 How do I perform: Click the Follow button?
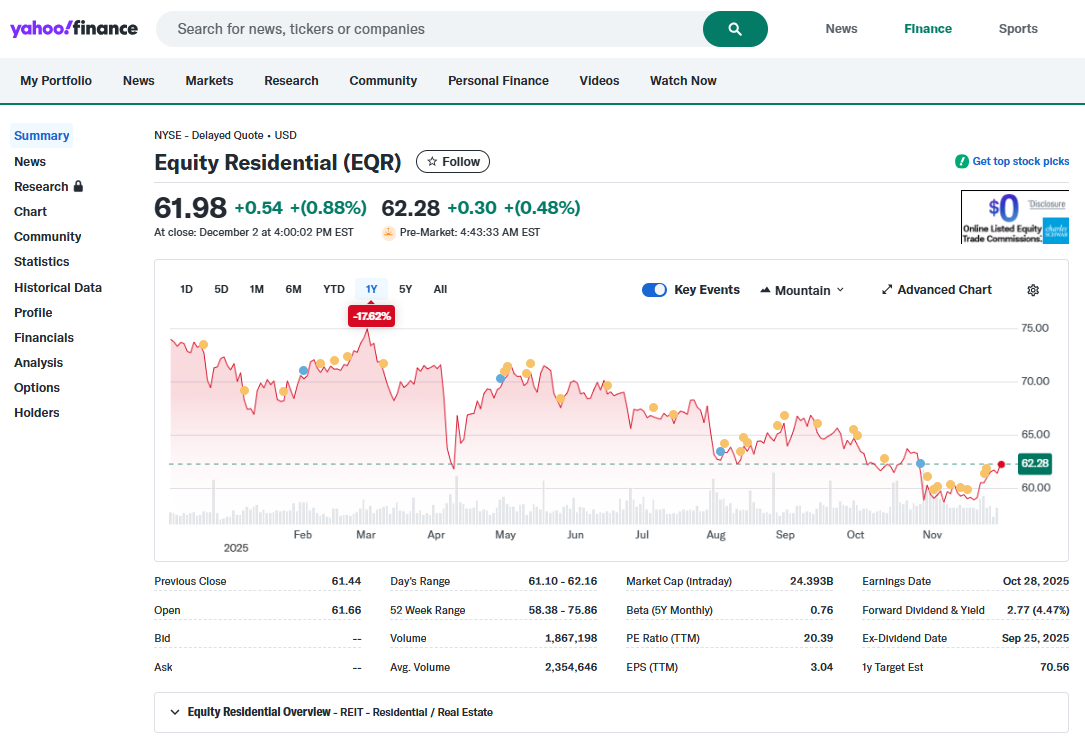click(x=452, y=161)
